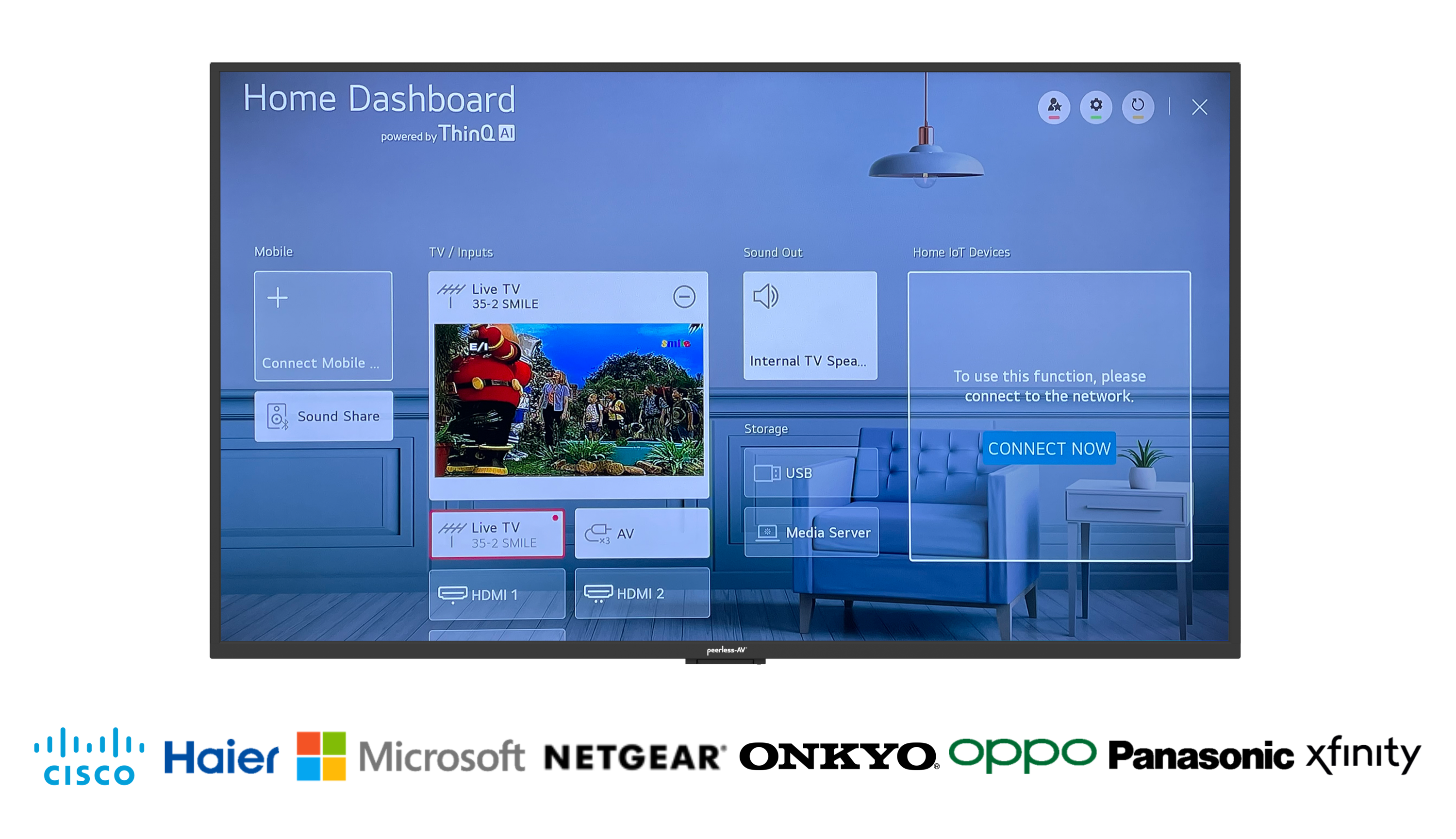Viewport: 1456px width, 839px height.
Task: Click the OPPO logo
Action: (1022, 755)
